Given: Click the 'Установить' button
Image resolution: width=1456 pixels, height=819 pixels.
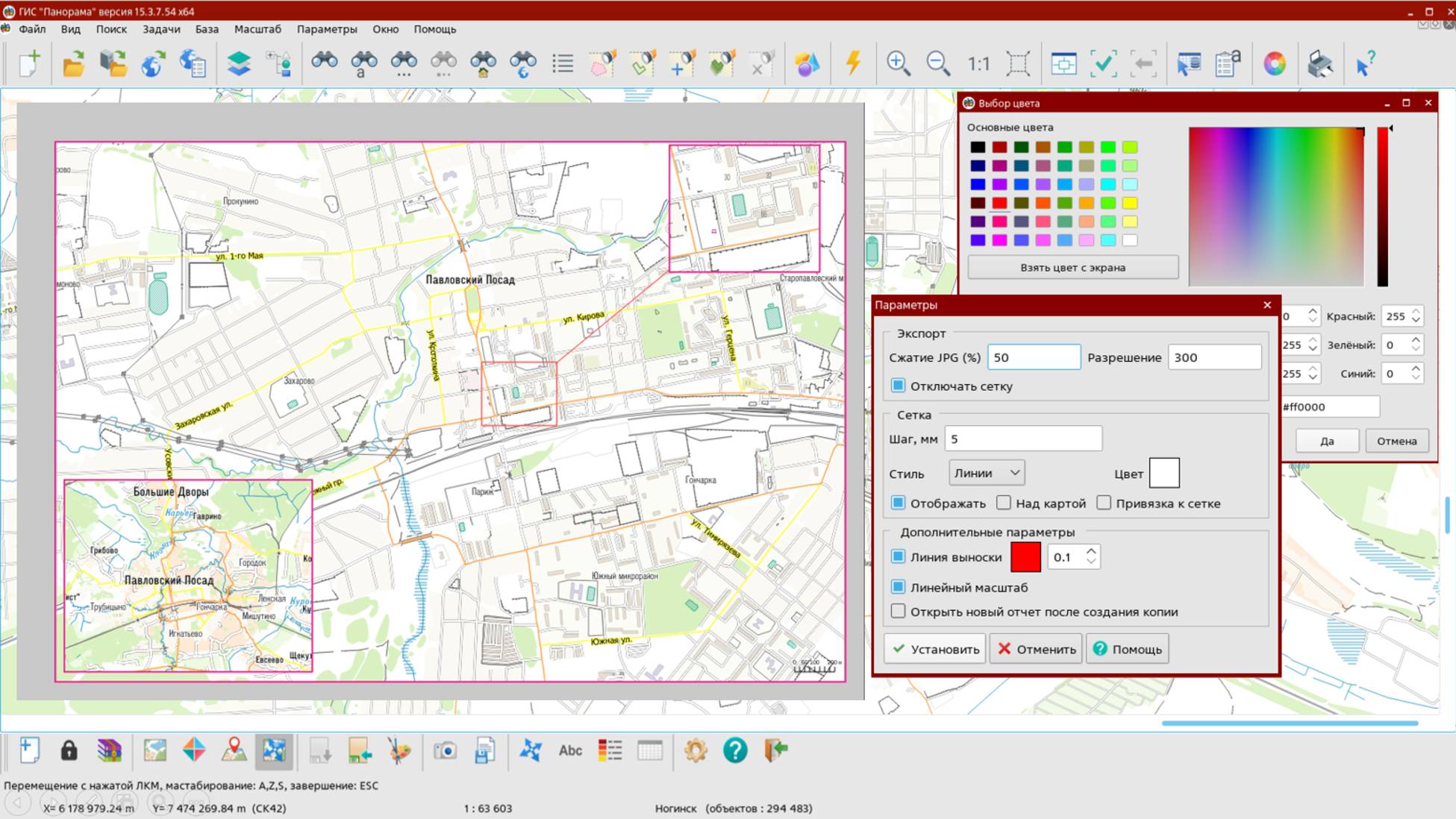Looking at the screenshot, I should tap(935, 649).
